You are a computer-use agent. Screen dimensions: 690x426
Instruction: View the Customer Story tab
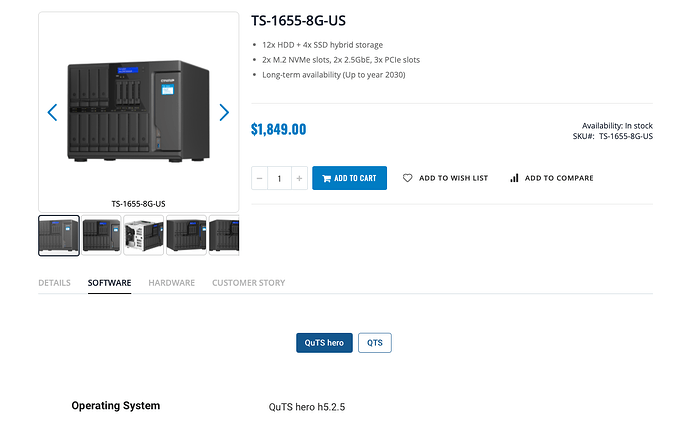pos(248,283)
